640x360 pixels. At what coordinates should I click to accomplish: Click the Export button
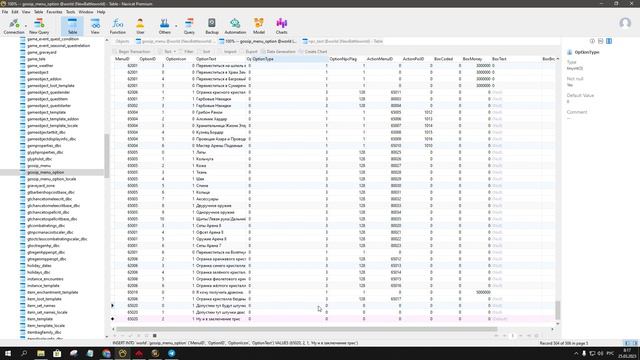coord(249,52)
